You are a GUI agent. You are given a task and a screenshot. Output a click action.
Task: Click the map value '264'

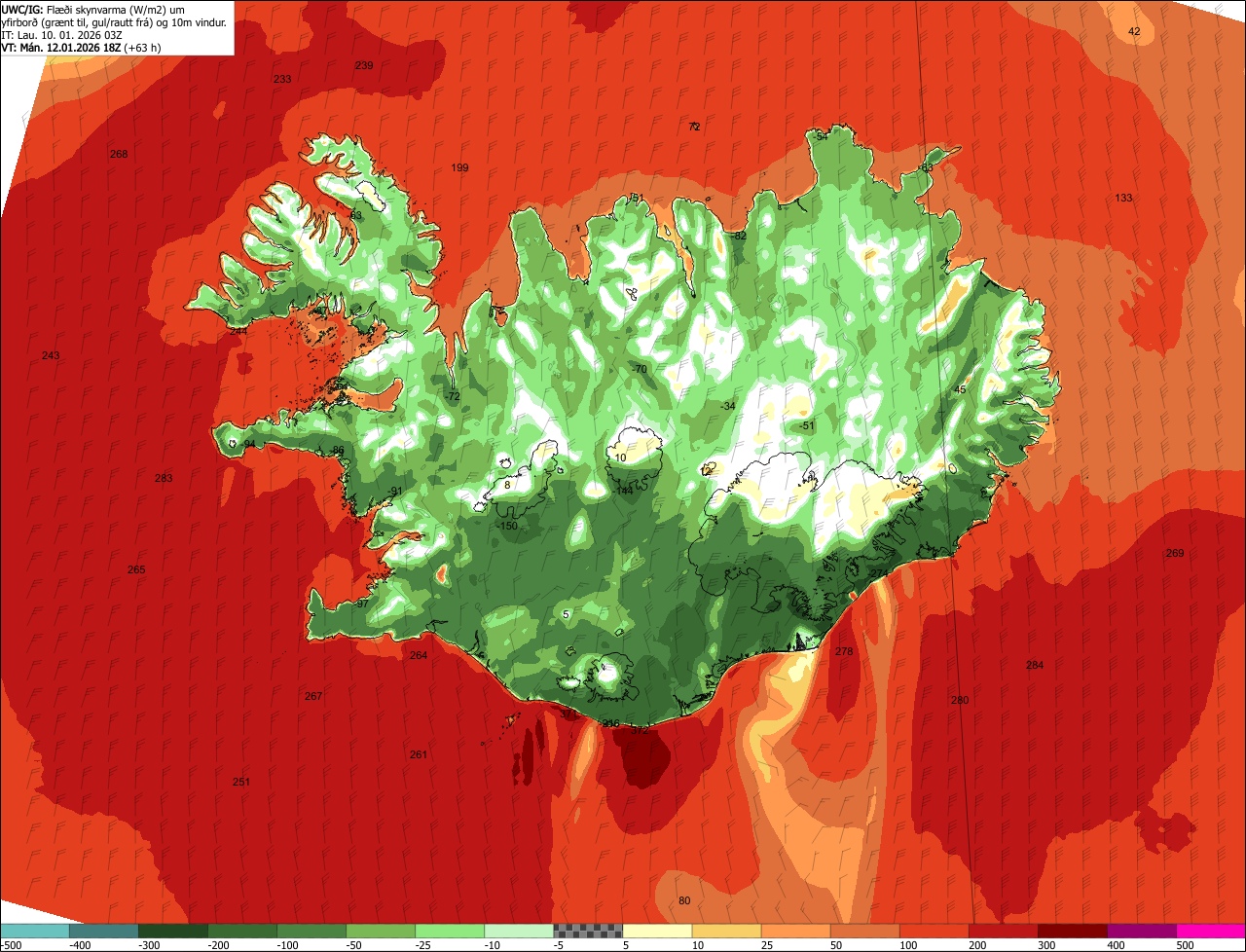419,655
